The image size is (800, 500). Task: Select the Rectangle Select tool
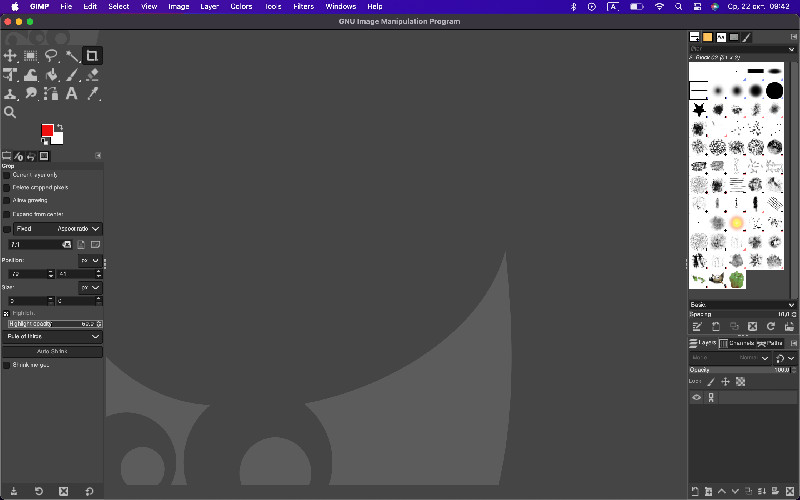[x=31, y=56]
